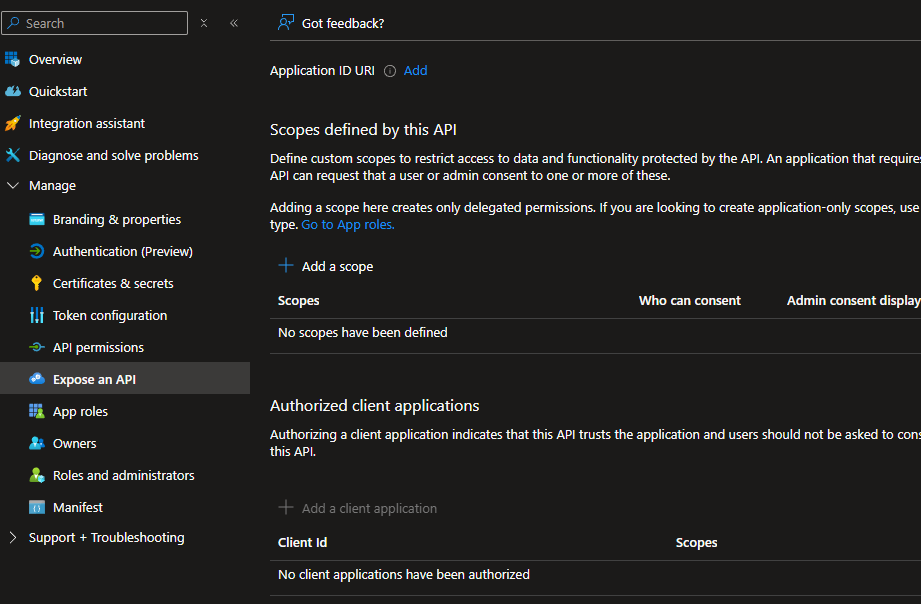Click the Token configuration bars icon
The width and height of the screenshot is (921, 604).
36,316
